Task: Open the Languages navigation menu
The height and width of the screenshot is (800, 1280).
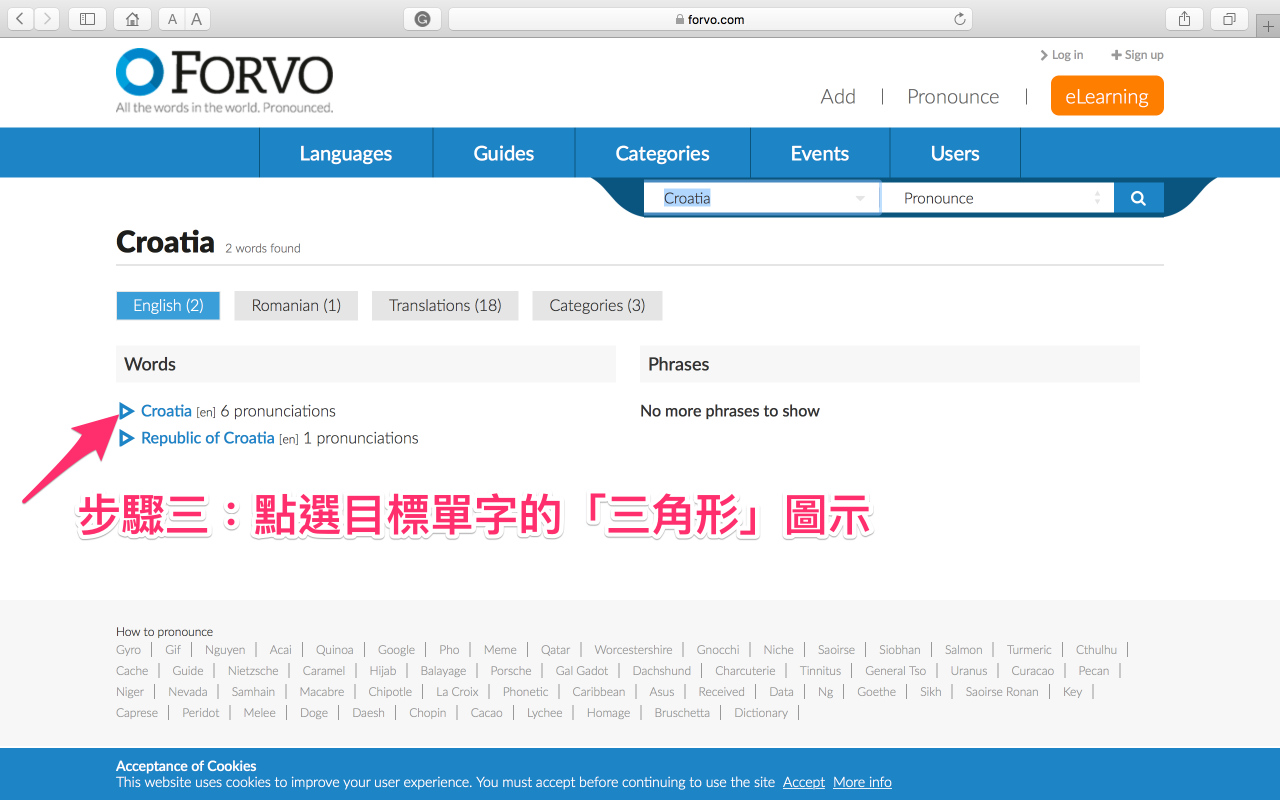Action: pyautogui.click(x=346, y=153)
